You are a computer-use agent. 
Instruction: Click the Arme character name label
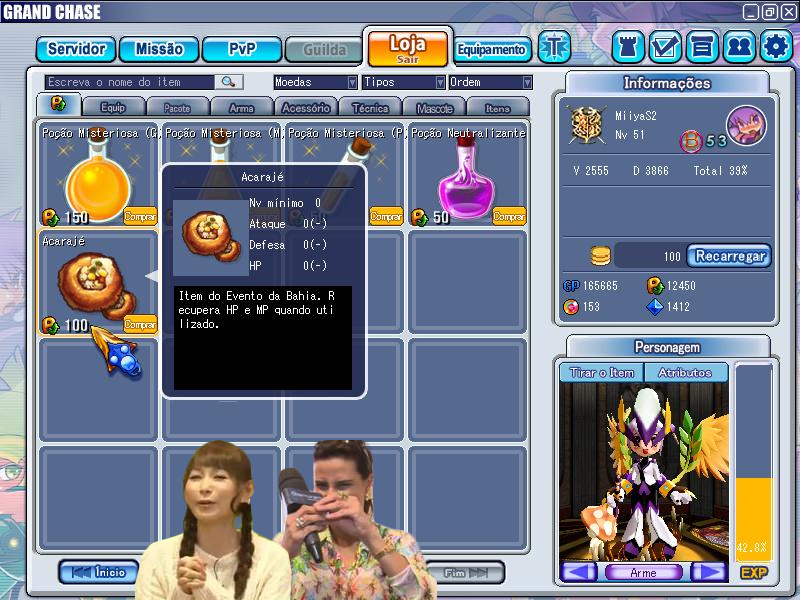(x=644, y=572)
